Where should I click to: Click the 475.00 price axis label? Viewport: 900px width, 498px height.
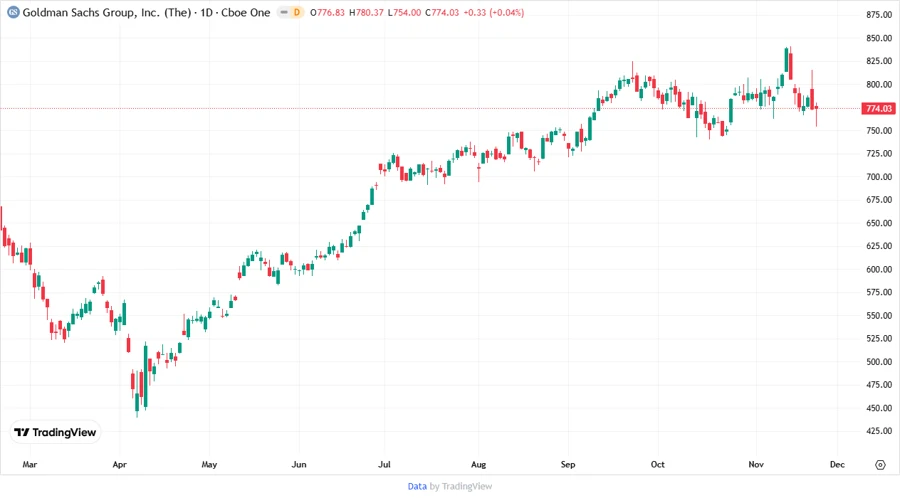click(879, 384)
